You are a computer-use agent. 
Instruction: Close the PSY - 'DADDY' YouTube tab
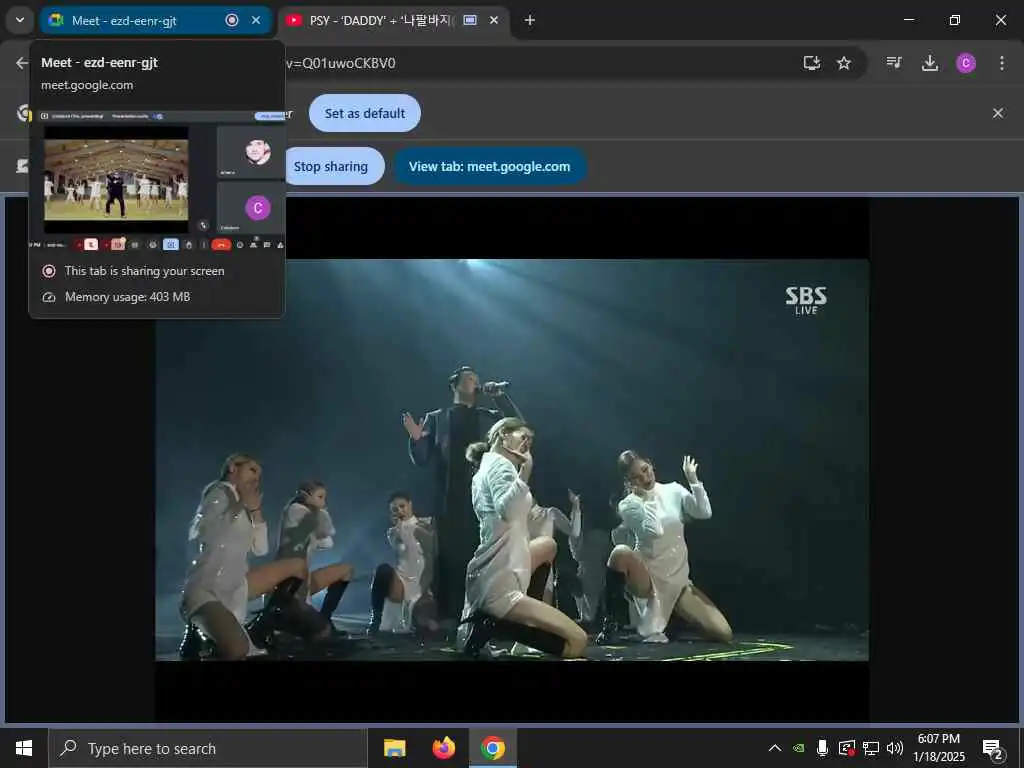494,20
